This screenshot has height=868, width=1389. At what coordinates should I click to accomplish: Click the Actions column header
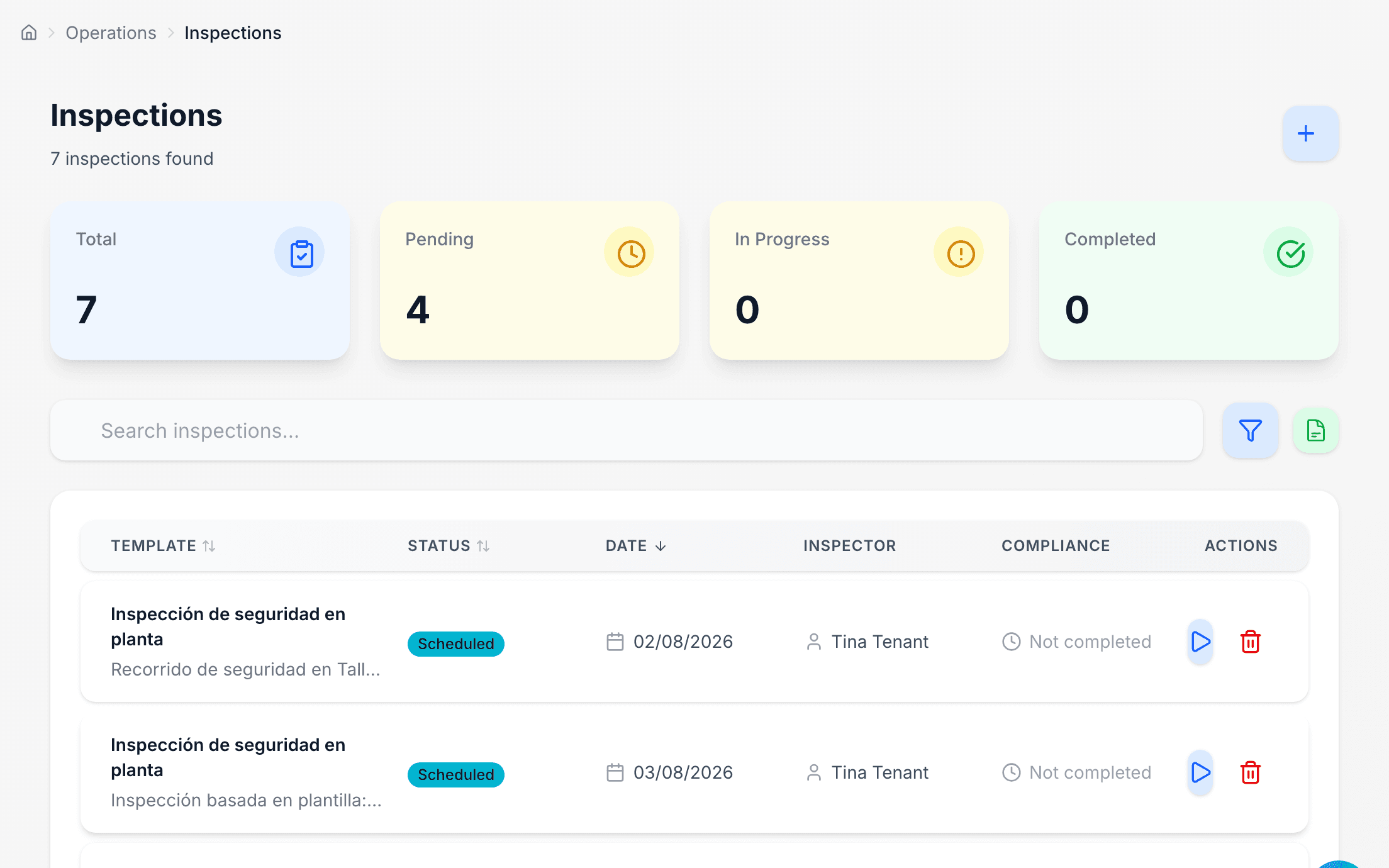click(x=1241, y=546)
